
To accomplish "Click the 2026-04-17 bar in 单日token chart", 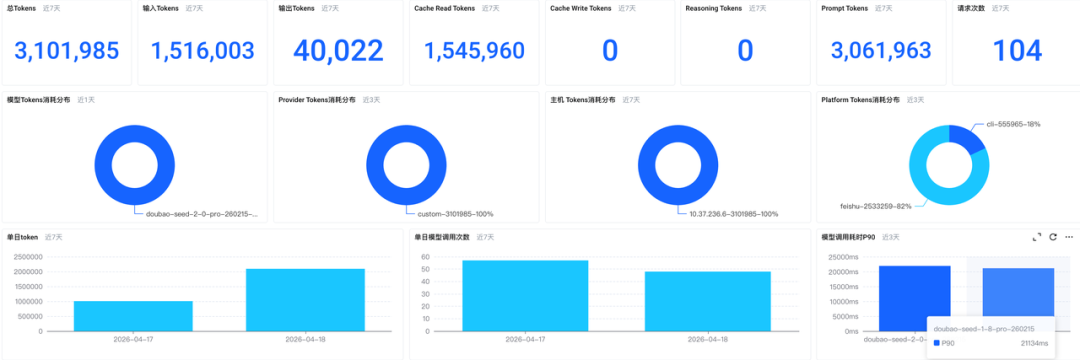I will [133, 316].
